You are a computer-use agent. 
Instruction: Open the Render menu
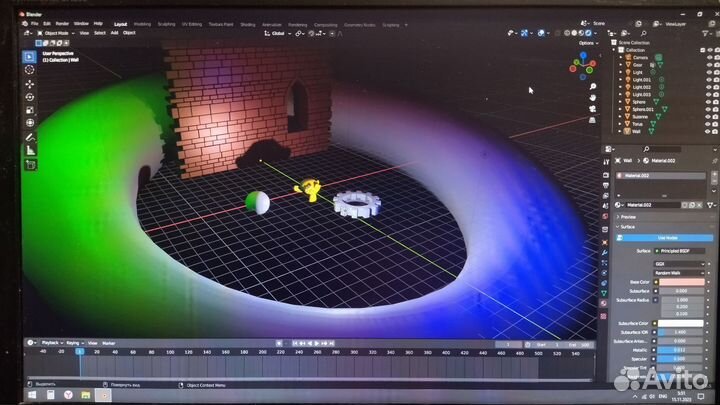point(62,22)
